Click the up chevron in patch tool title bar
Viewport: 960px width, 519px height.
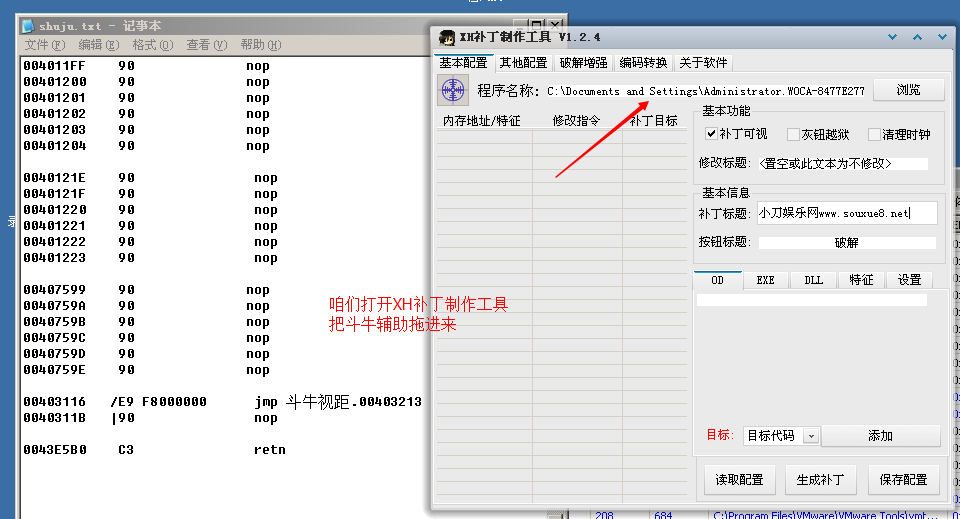pyautogui.click(x=917, y=37)
